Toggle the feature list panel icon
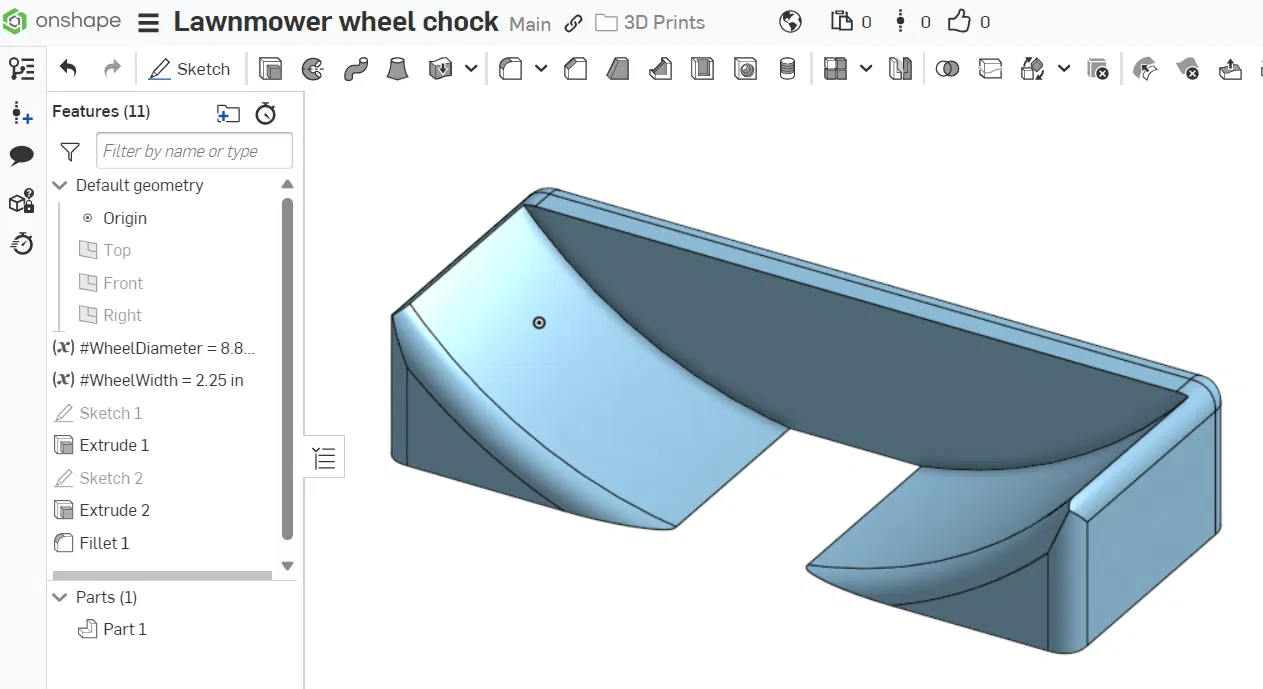The width and height of the screenshot is (1263, 689). (x=22, y=69)
